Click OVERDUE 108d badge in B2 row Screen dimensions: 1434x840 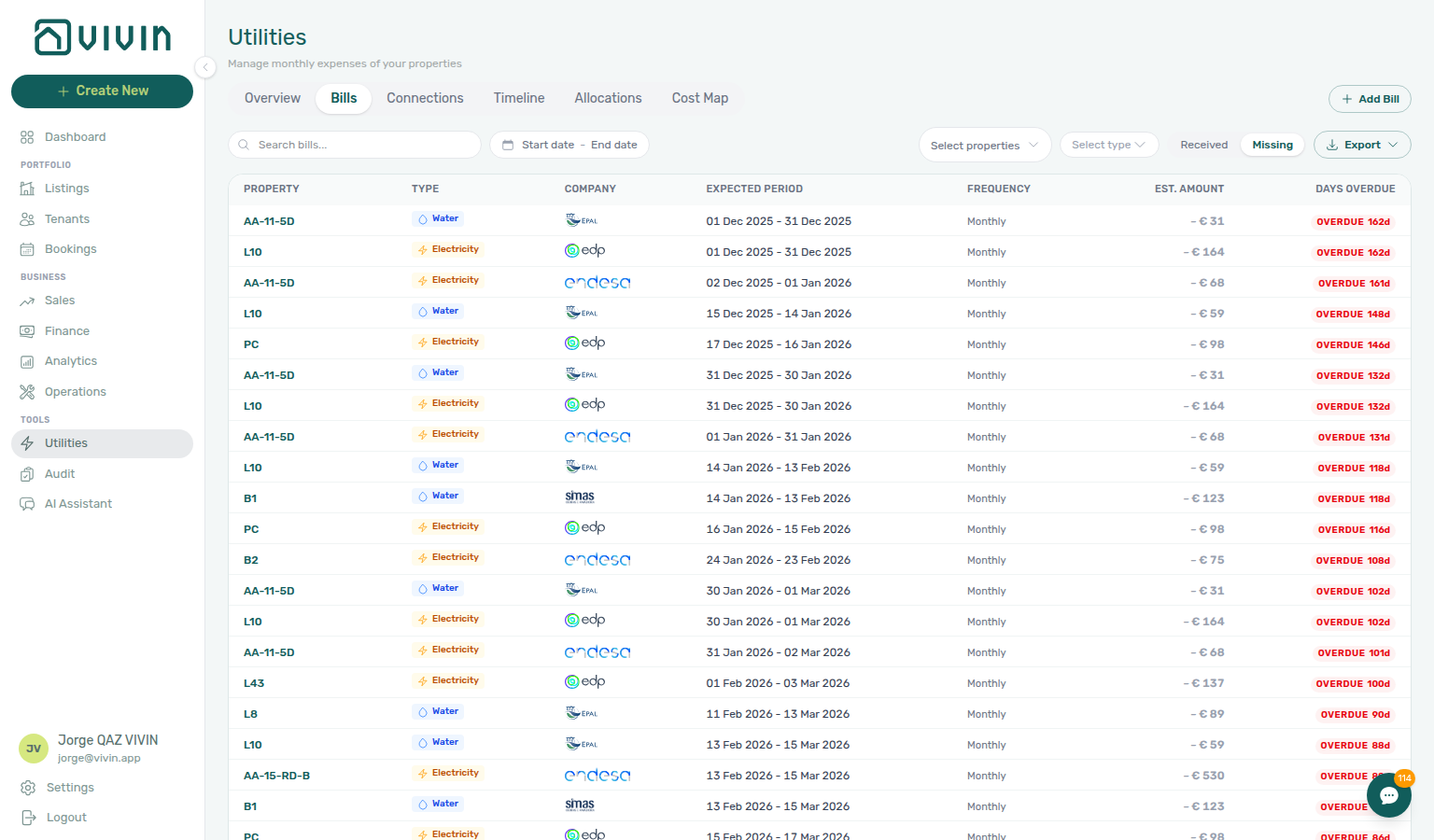click(1353, 561)
